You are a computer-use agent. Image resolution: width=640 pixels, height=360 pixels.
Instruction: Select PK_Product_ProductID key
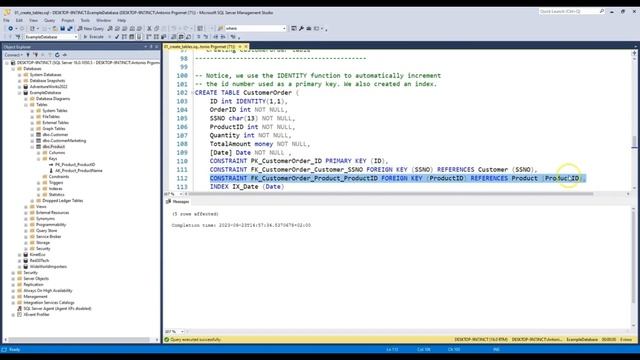coord(75,164)
